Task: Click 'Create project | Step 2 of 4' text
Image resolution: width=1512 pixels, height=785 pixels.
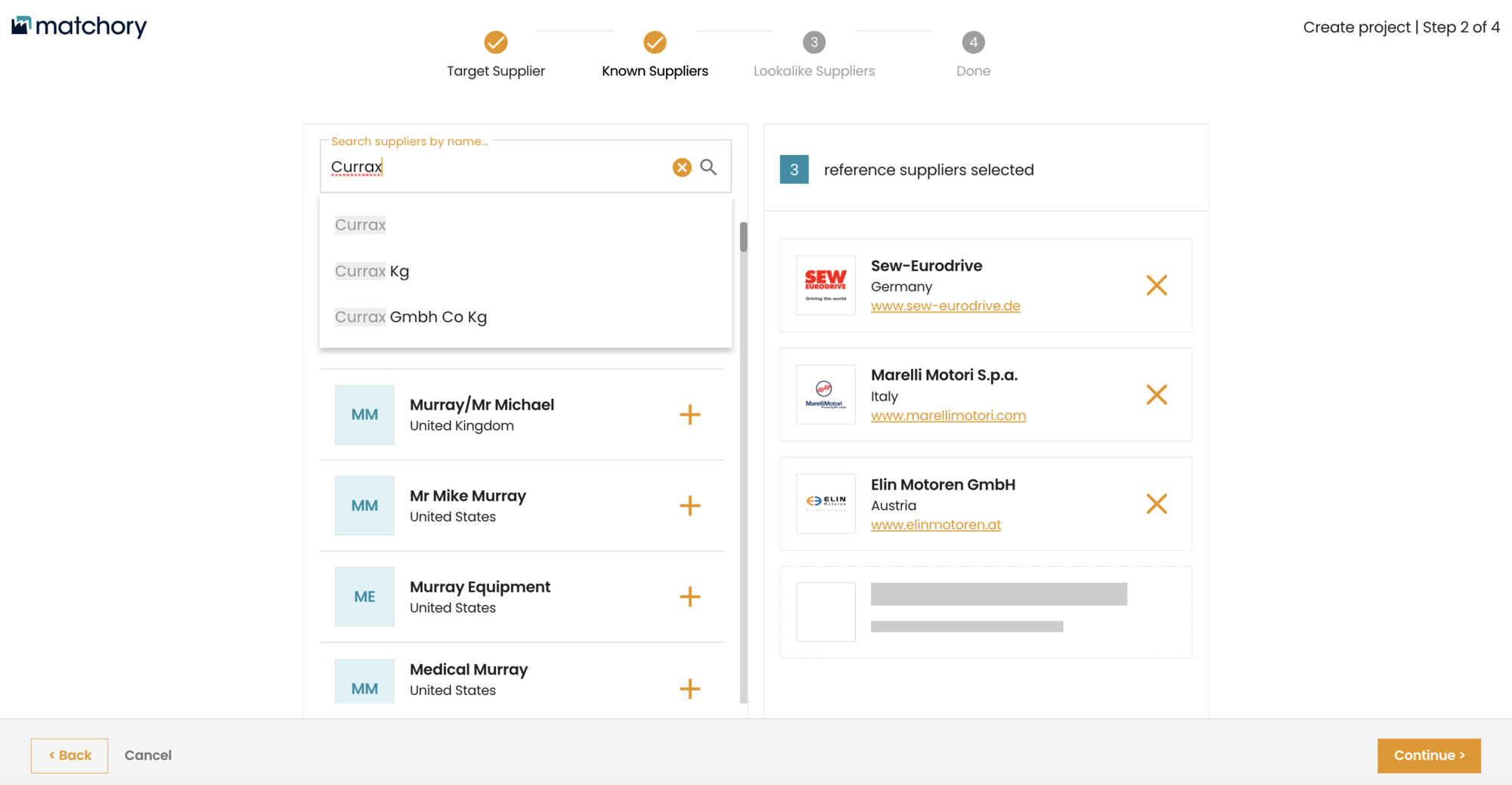Action: [x=1401, y=27]
